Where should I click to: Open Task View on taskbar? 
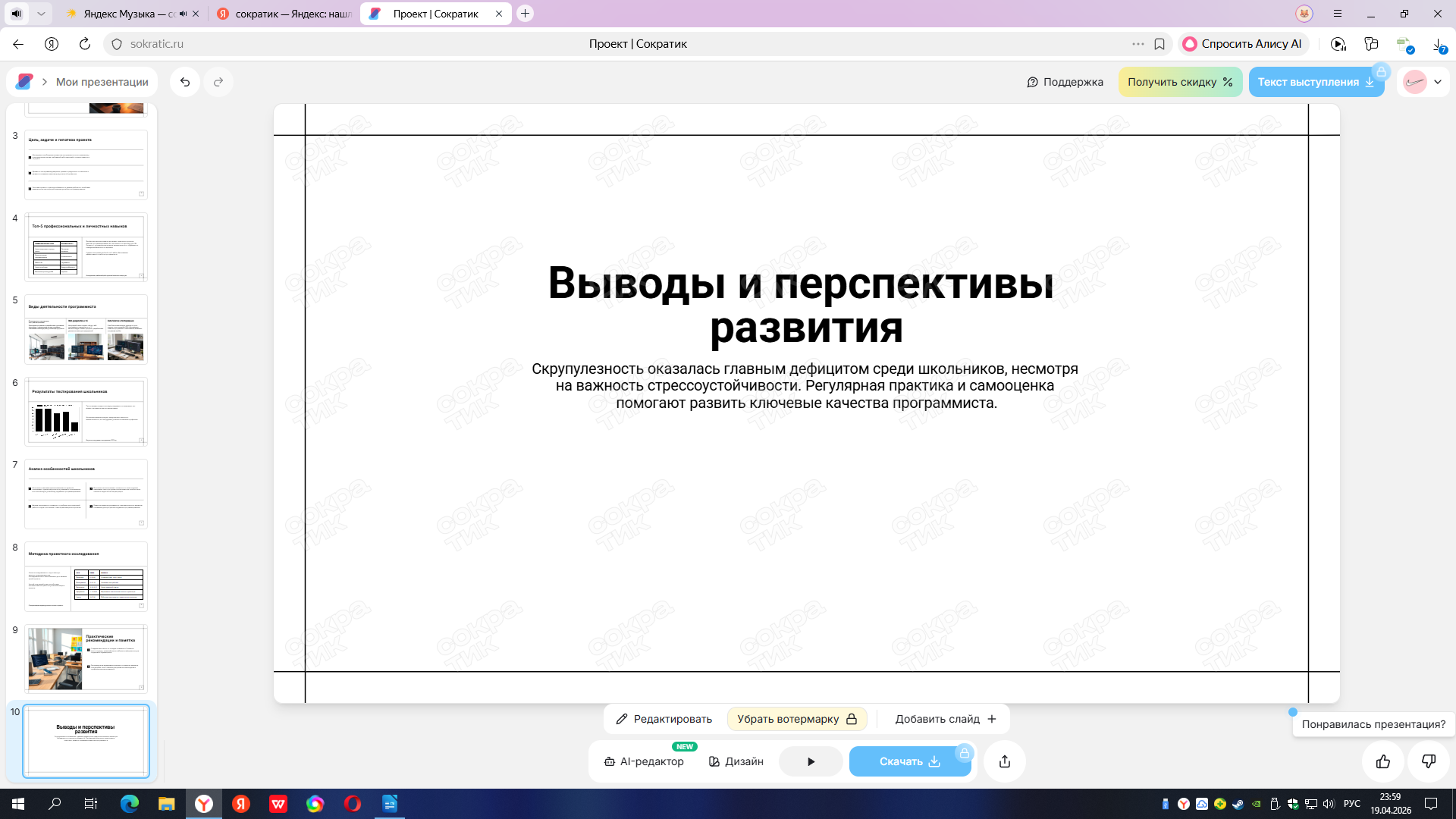pyautogui.click(x=91, y=804)
